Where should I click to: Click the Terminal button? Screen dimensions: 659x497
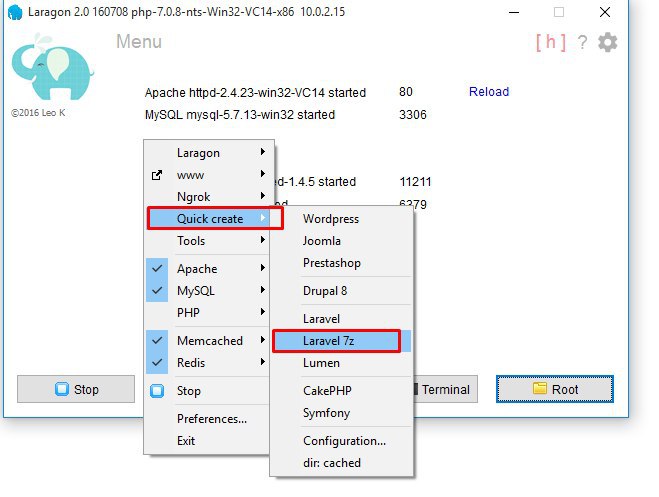[445, 389]
